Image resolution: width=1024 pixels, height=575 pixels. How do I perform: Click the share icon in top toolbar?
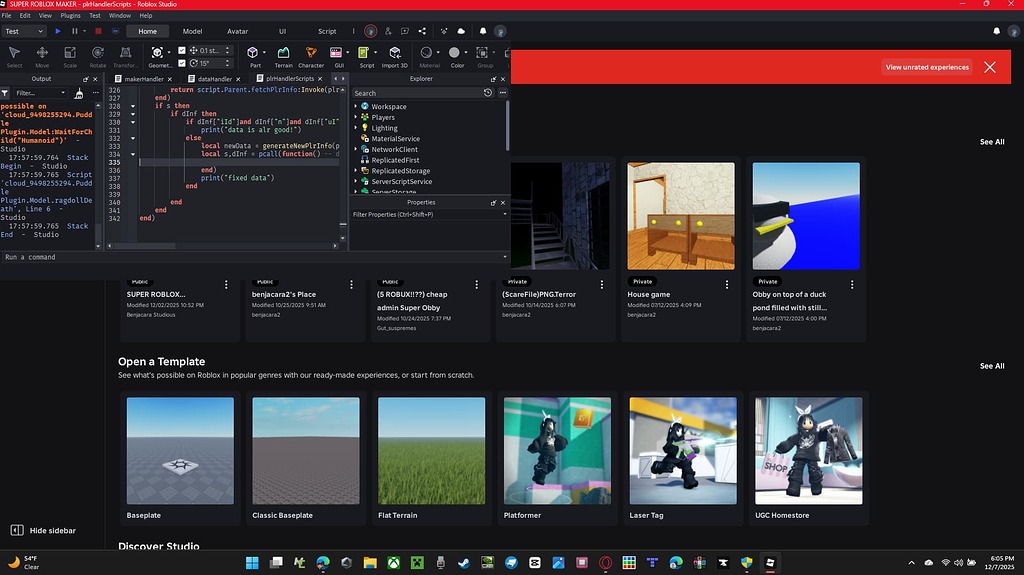(x=422, y=31)
